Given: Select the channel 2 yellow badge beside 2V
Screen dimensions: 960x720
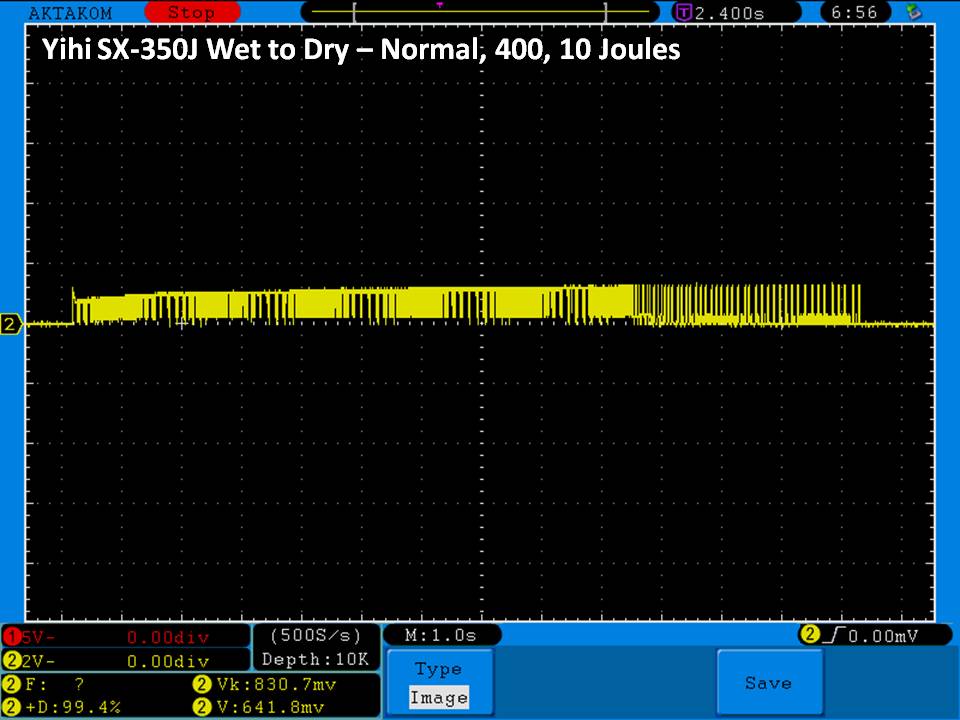Looking at the screenshot, I should tap(11, 661).
